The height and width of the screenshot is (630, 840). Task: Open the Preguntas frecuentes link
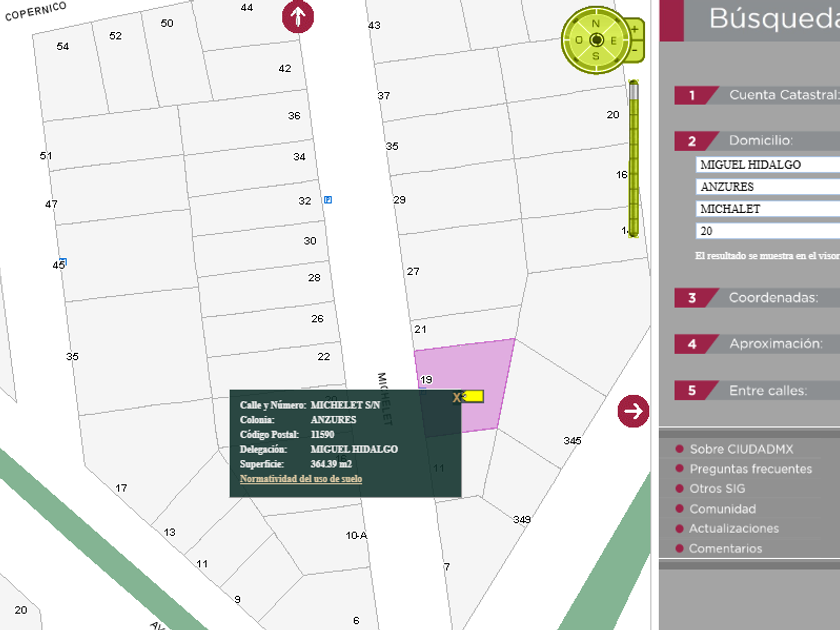750,469
